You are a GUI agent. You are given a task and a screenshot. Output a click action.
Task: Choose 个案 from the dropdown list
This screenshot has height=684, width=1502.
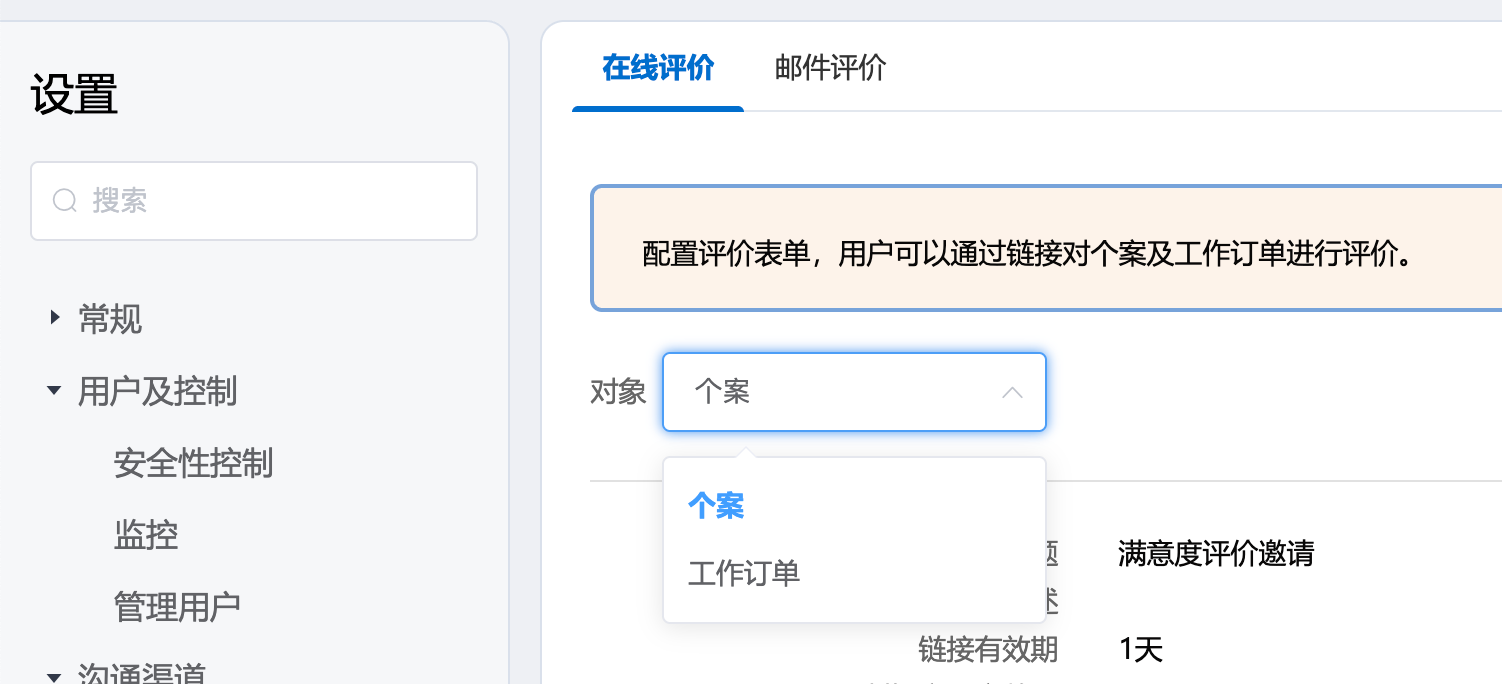coord(716,507)
